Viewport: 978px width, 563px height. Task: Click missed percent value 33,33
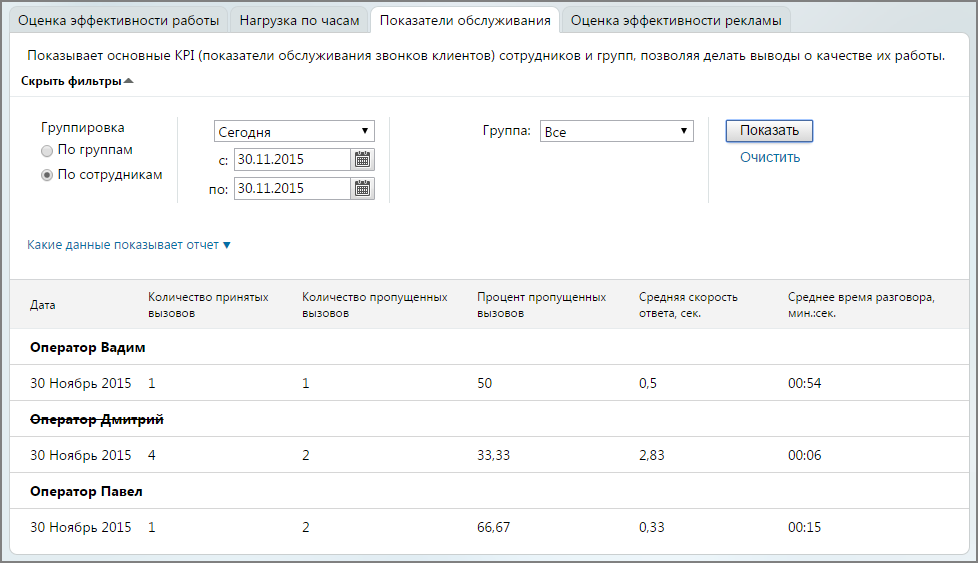tap(493, 455)
